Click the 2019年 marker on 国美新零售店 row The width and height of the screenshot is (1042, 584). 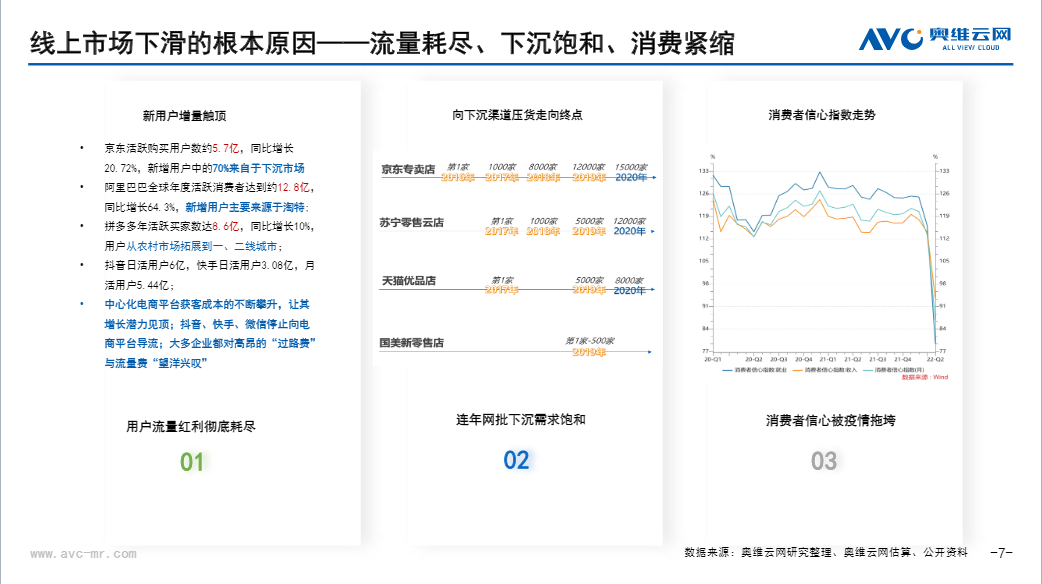coord(588,351)
